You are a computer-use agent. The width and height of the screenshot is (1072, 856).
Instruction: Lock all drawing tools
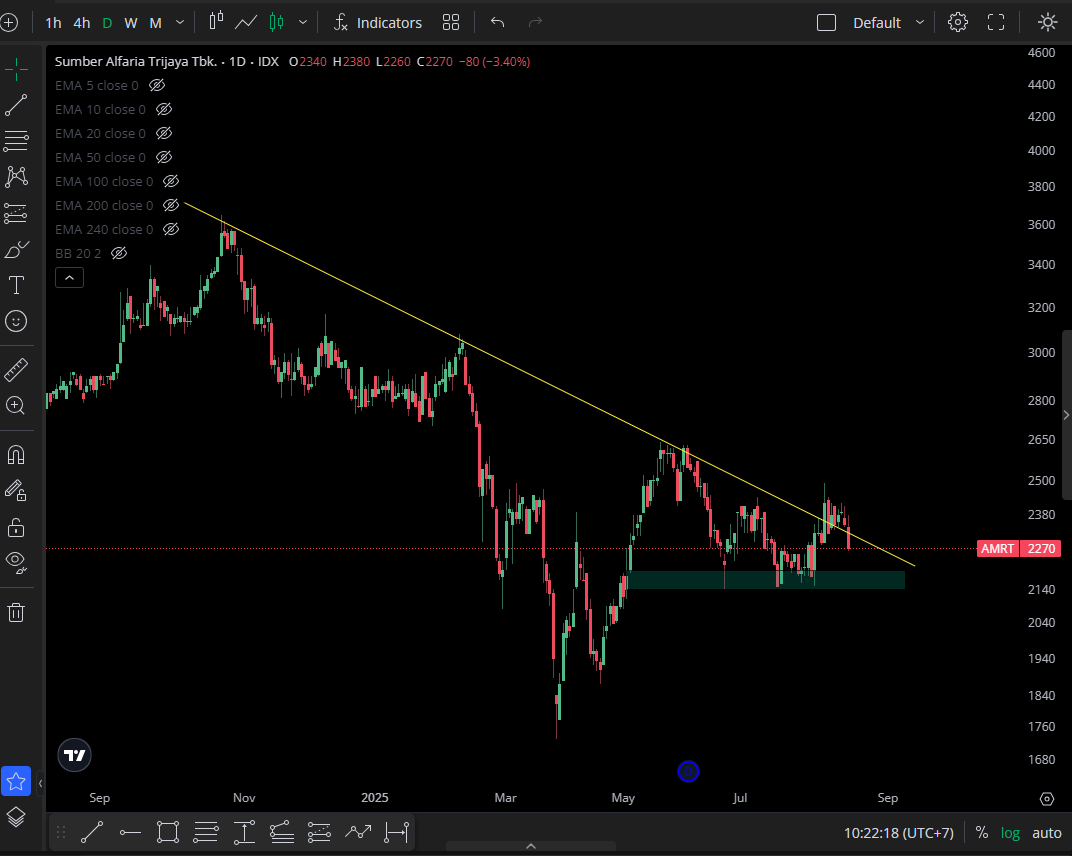(16, 527)
